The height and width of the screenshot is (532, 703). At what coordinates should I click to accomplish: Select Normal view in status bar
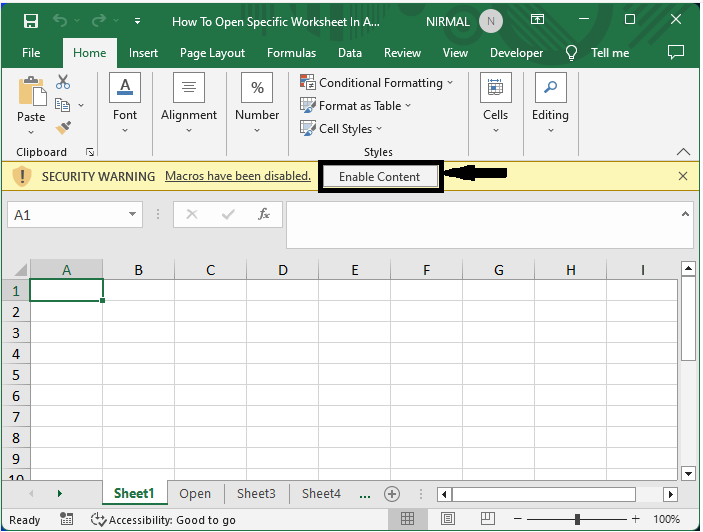tap(408, 519)
